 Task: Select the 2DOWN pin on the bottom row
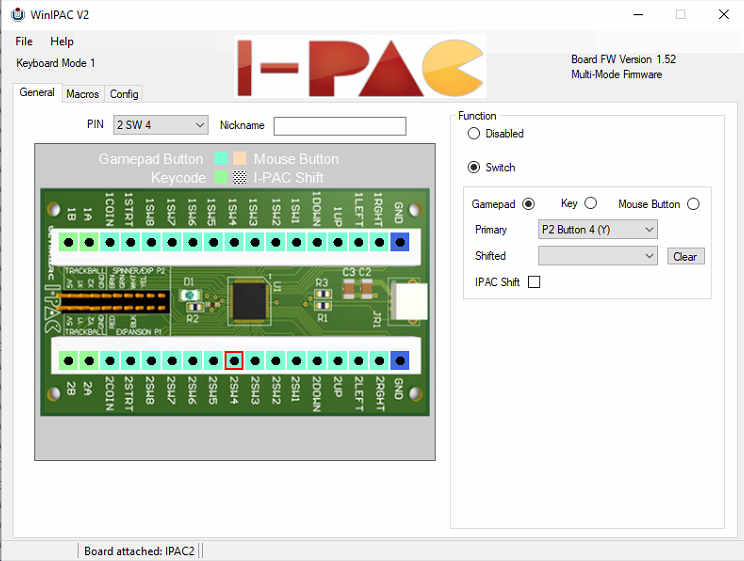(x=317, y=361)
